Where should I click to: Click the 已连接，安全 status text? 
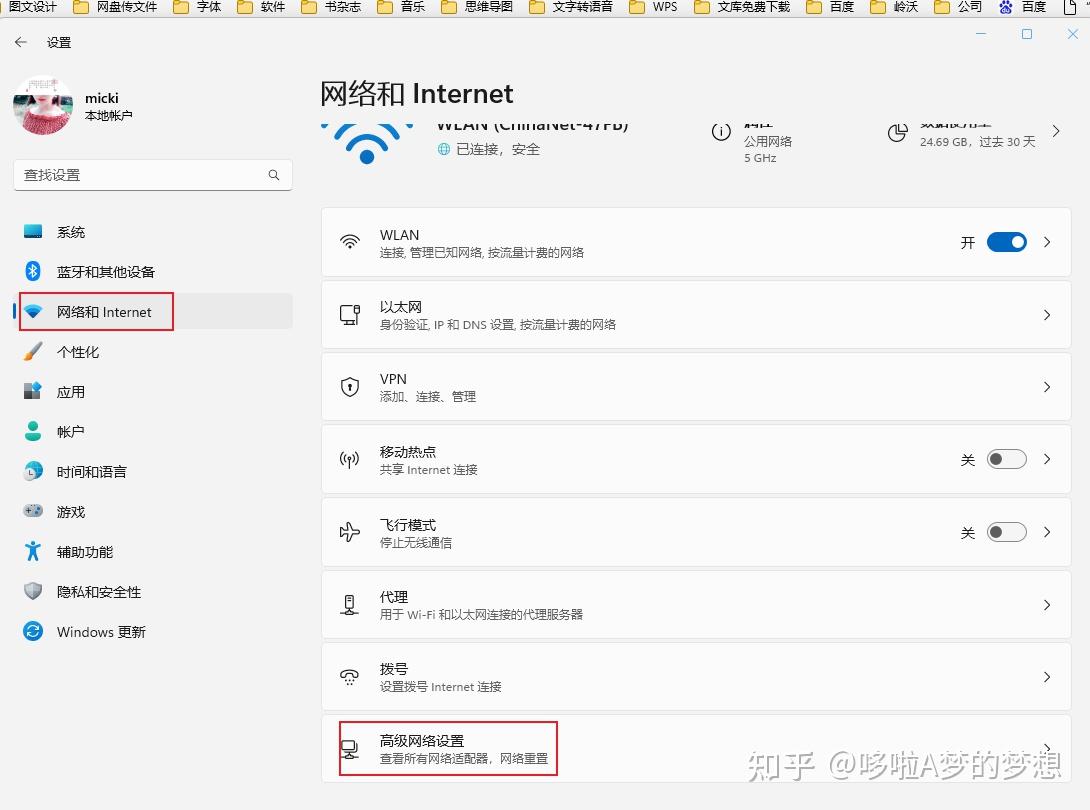(x=498, y=149)
